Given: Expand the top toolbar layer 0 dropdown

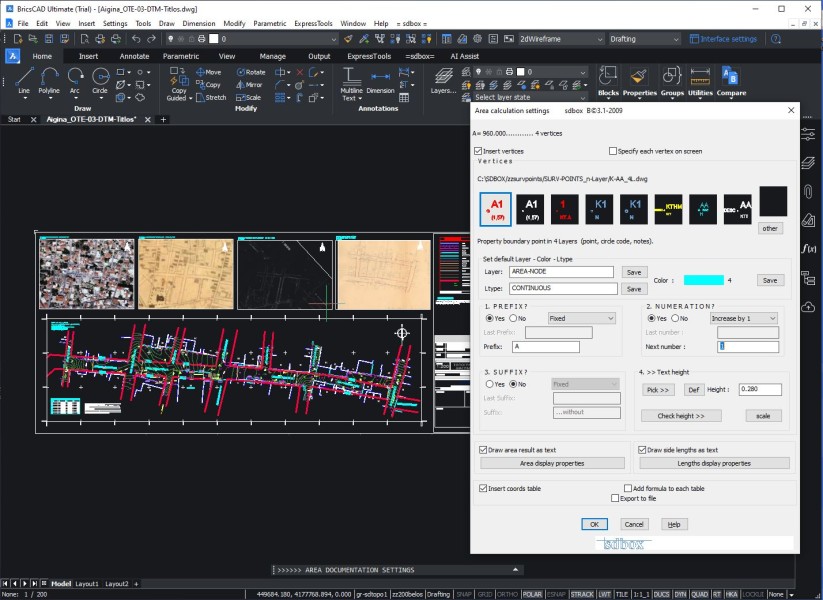Looking at the screenshot, I should pos(334,39).
